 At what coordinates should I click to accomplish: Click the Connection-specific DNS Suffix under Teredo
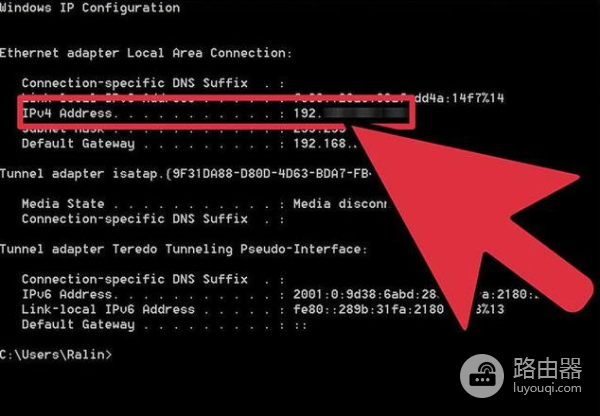[x=153, y=279]
